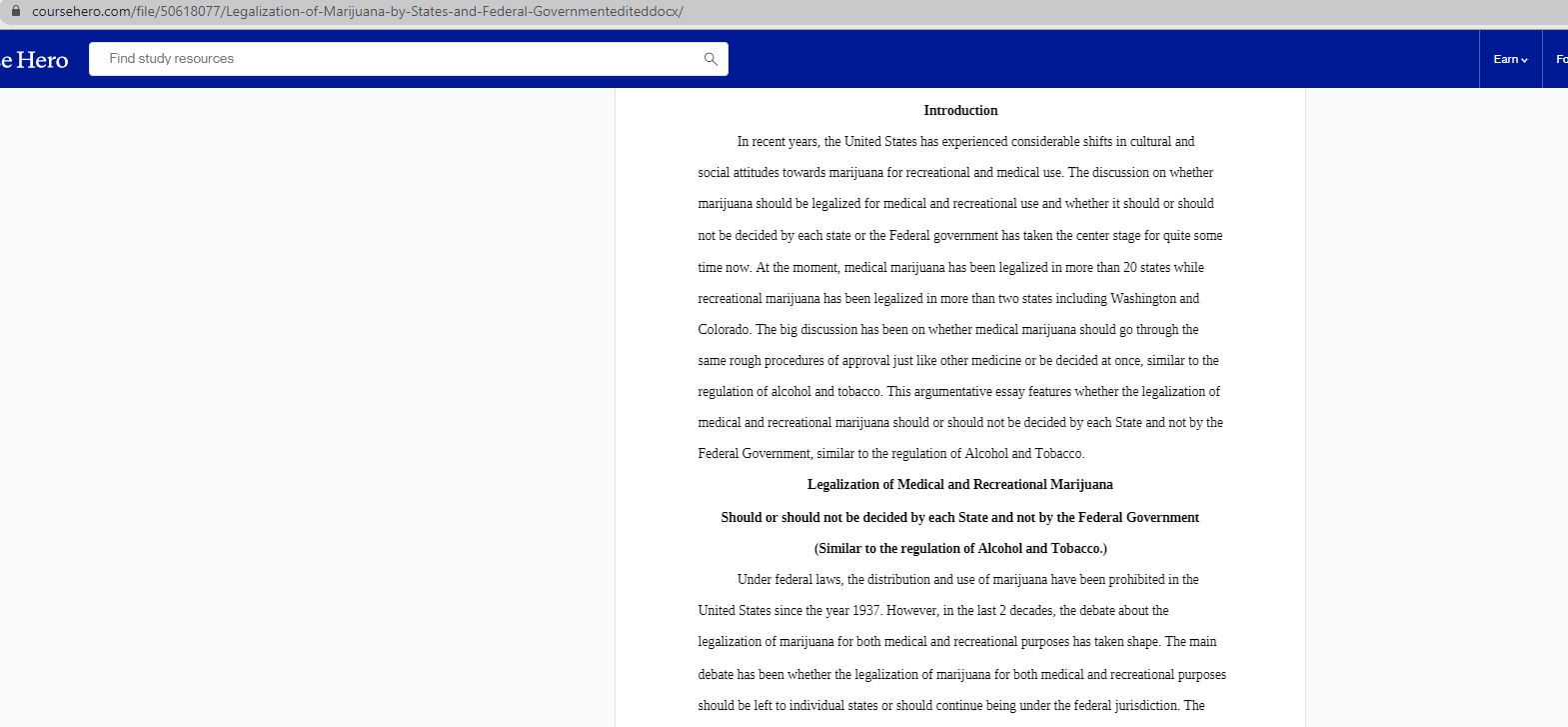Screen dimensions: 1568x727
Task: Click the line starting "marijuana should be legalized for medical"
Action: coord(955,204)
